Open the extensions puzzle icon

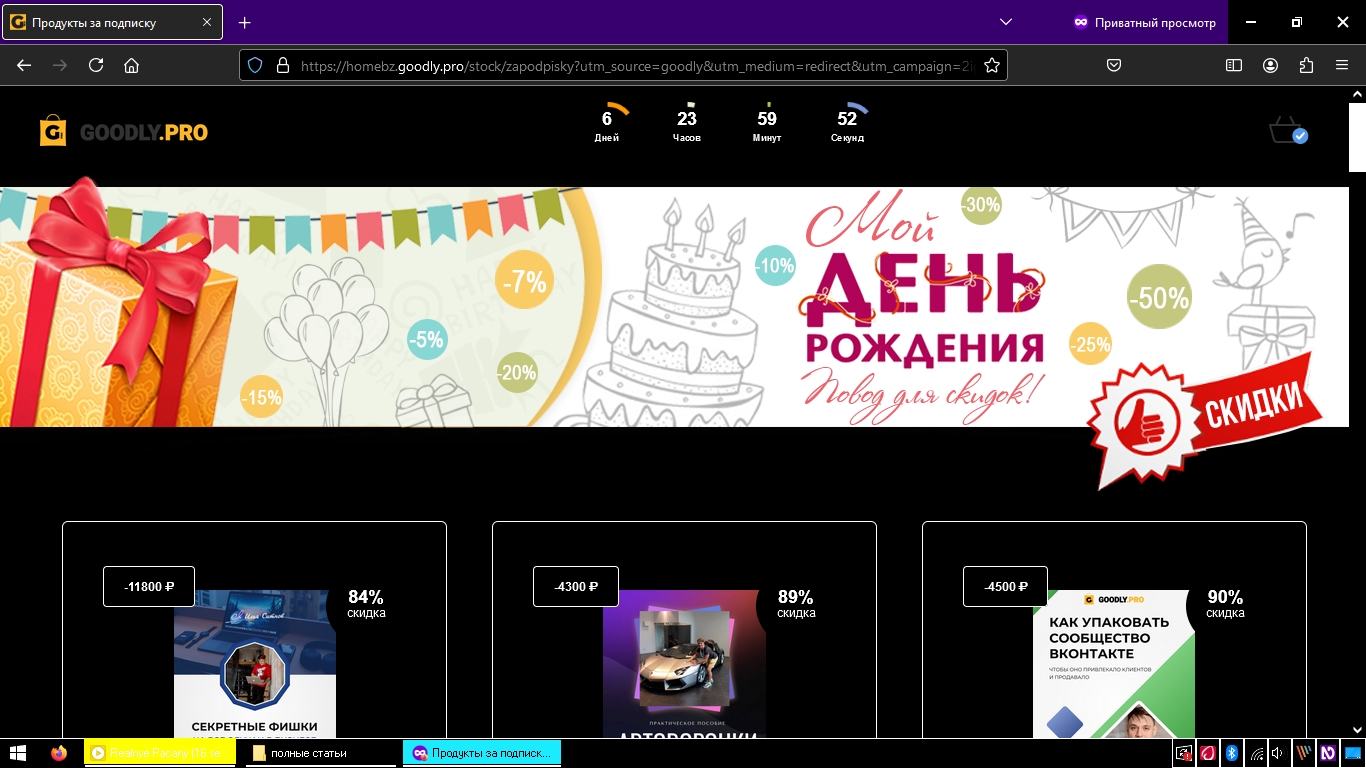1306,65
